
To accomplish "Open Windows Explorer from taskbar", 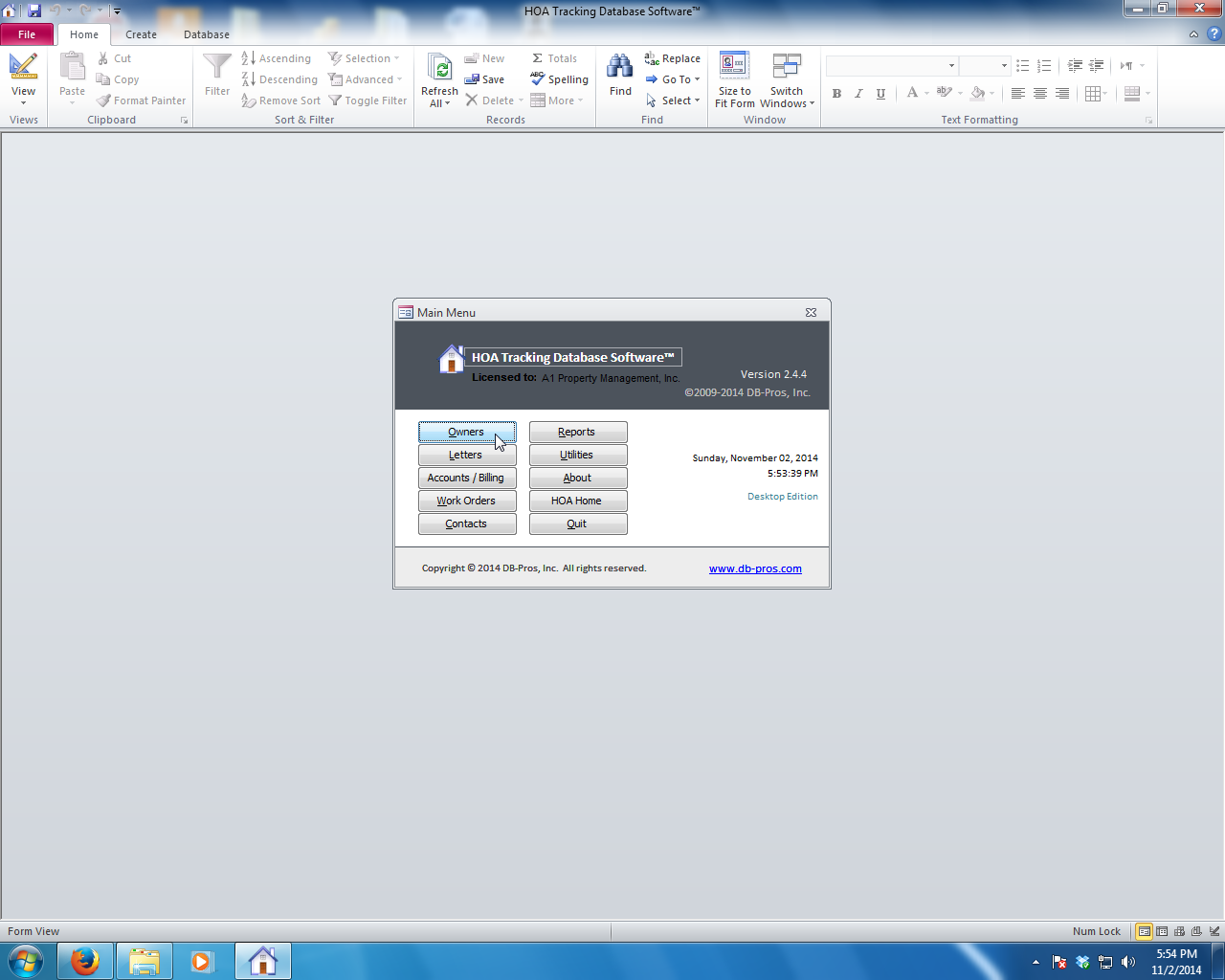I will point(145,961).
